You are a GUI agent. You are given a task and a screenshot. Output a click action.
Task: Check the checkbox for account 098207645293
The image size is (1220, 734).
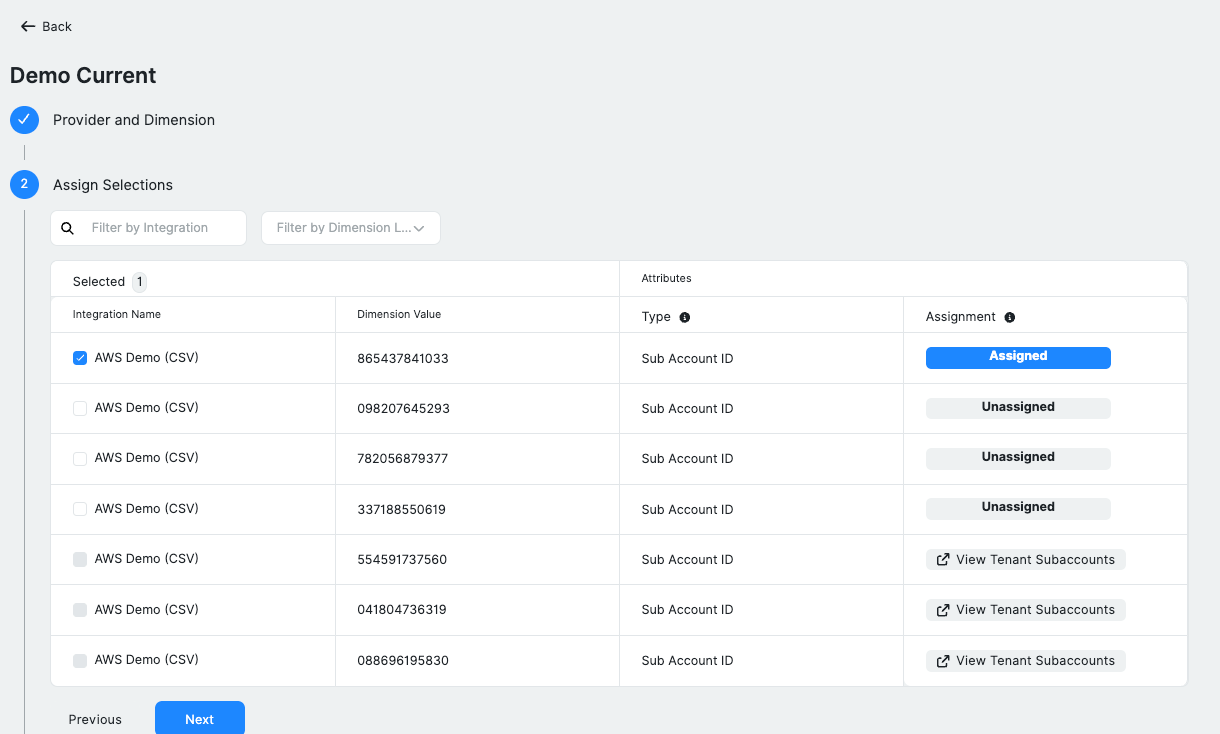click(x=79, y=407)
